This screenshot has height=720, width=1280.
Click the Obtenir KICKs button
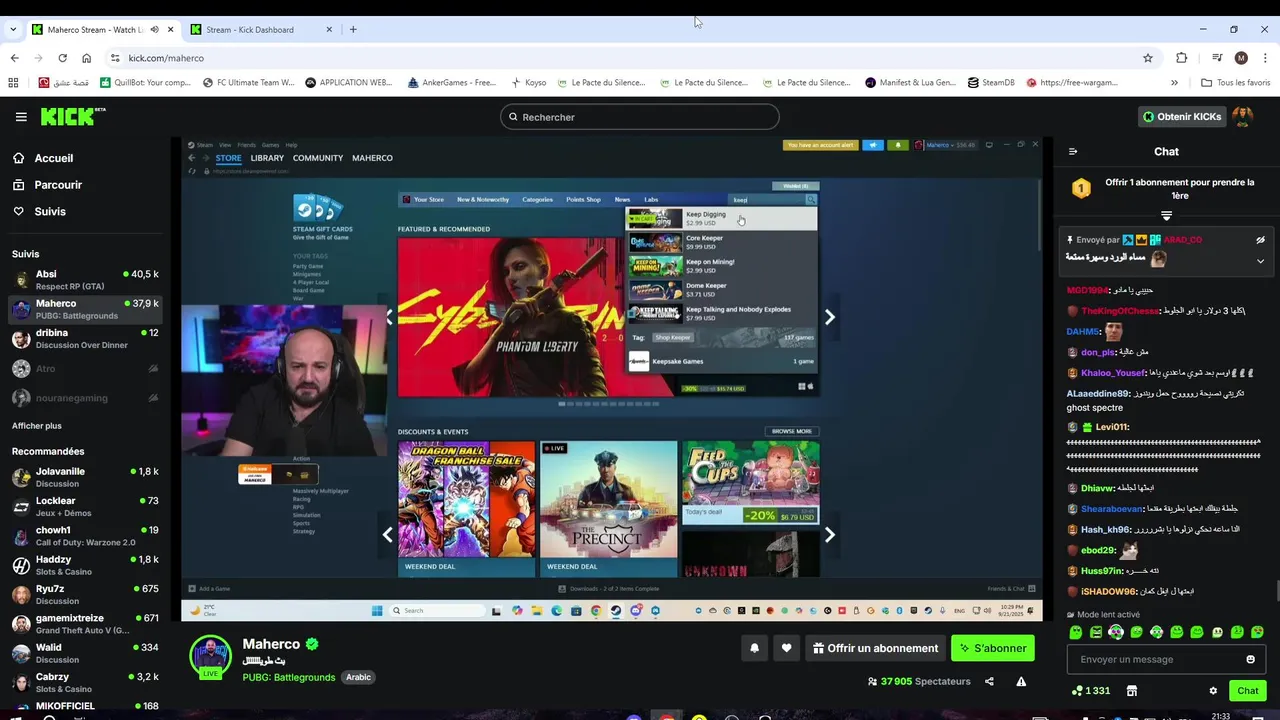point(1182,117)
